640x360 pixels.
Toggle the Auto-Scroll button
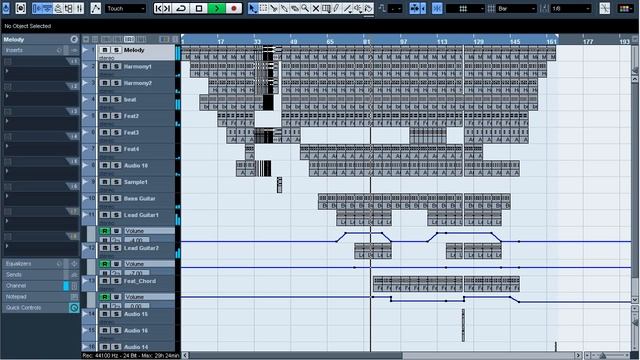coord(414,8)
